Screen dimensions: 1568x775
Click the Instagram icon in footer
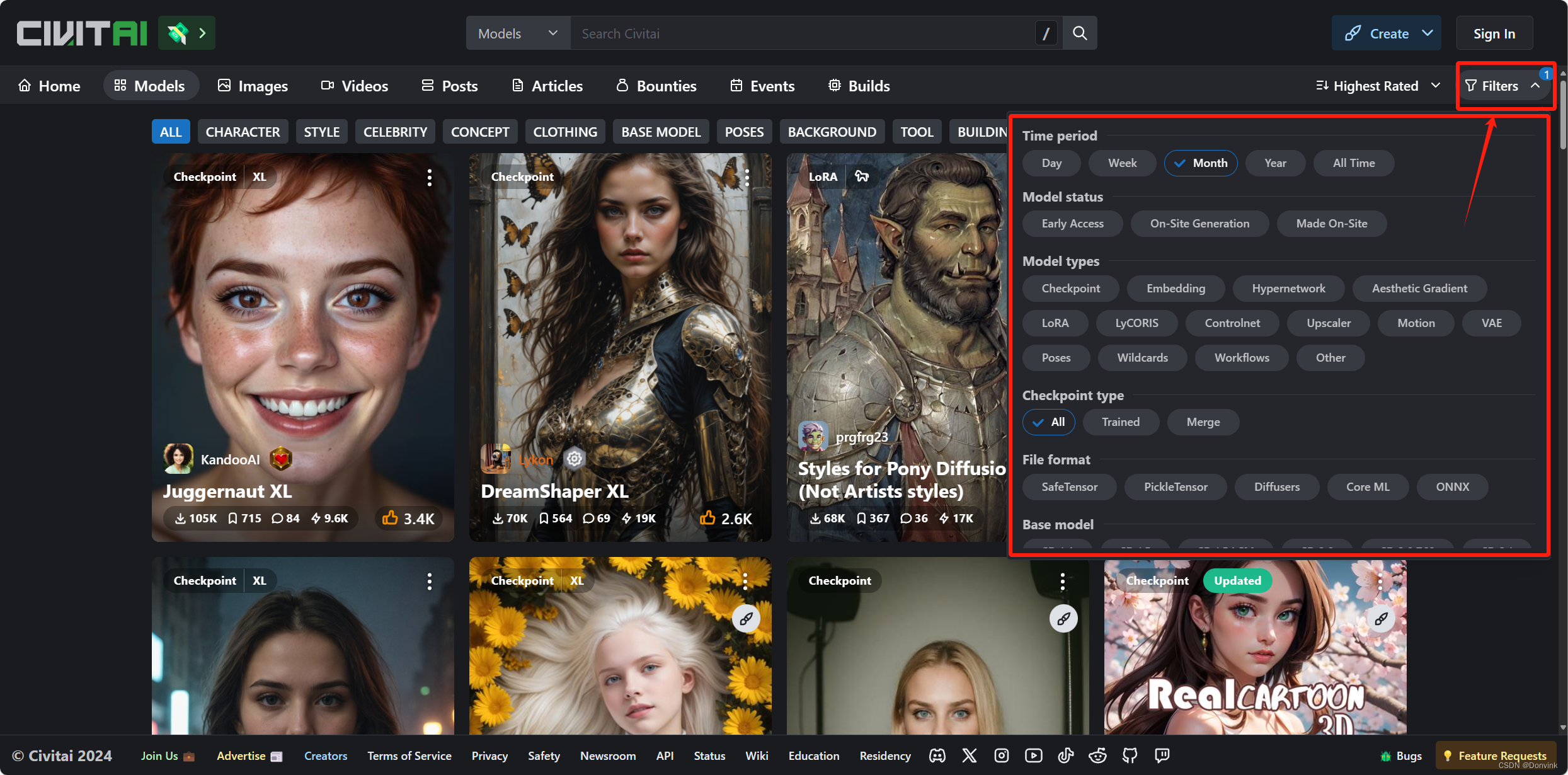point(1002,755)
